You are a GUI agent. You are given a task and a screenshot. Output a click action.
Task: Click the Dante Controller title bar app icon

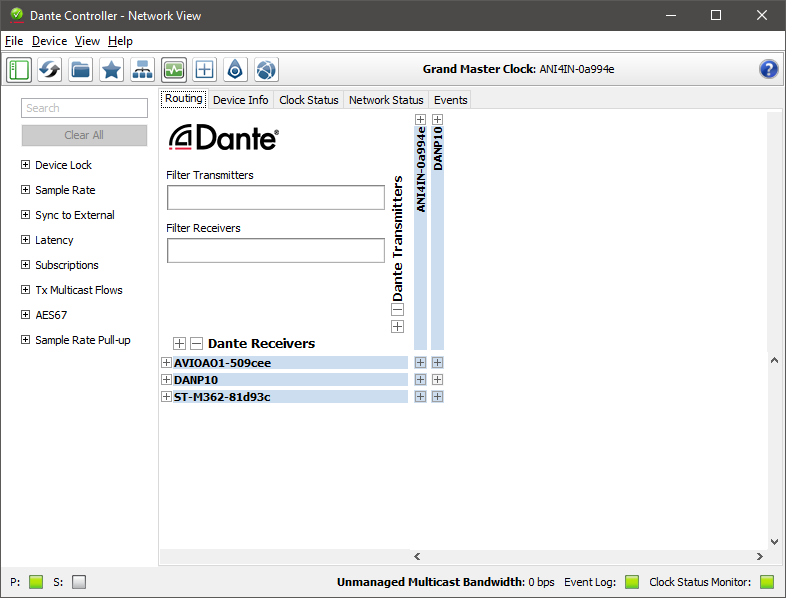tap(17, 15)
